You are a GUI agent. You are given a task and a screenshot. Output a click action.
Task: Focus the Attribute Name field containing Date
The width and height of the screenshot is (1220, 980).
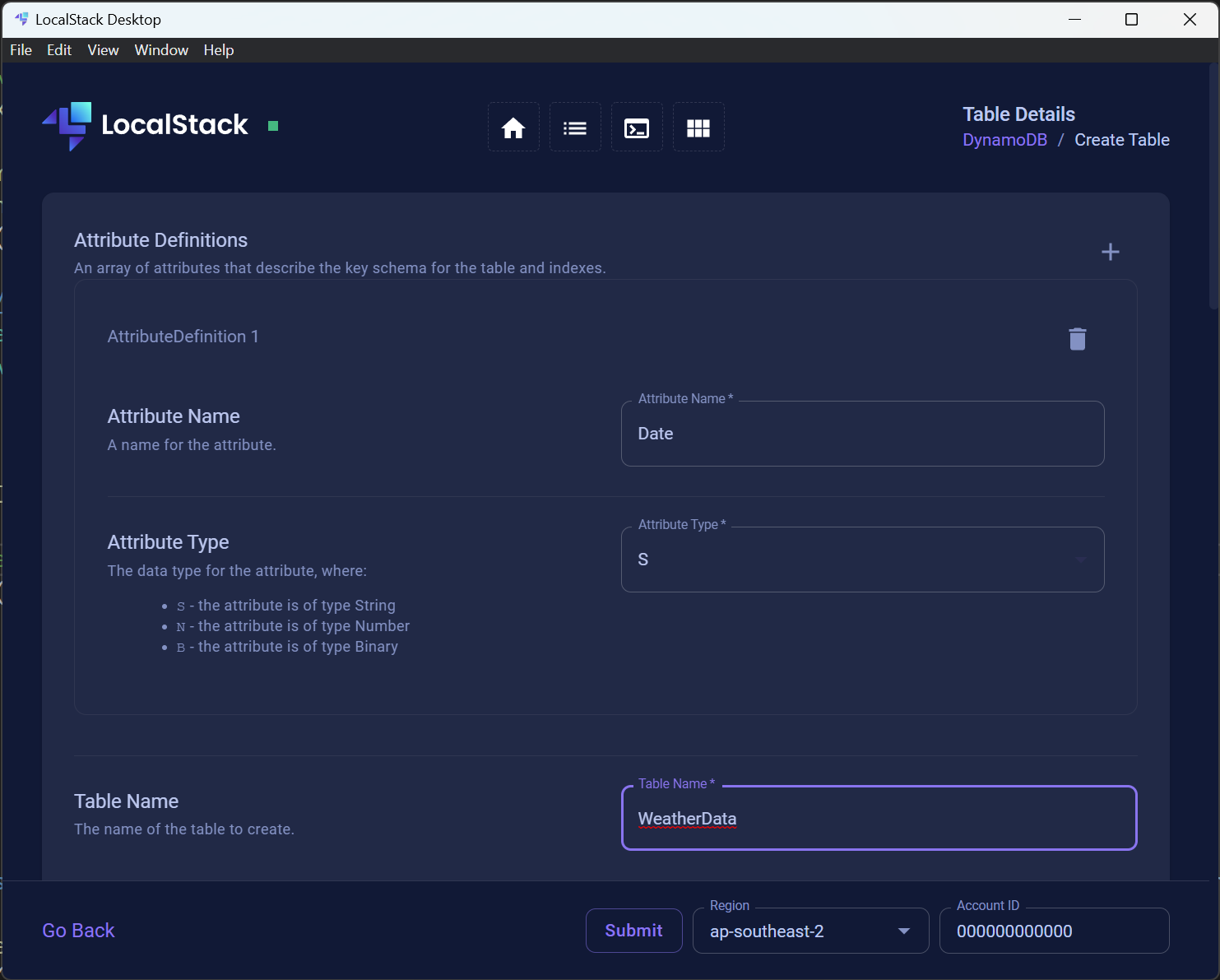point(862,434)
